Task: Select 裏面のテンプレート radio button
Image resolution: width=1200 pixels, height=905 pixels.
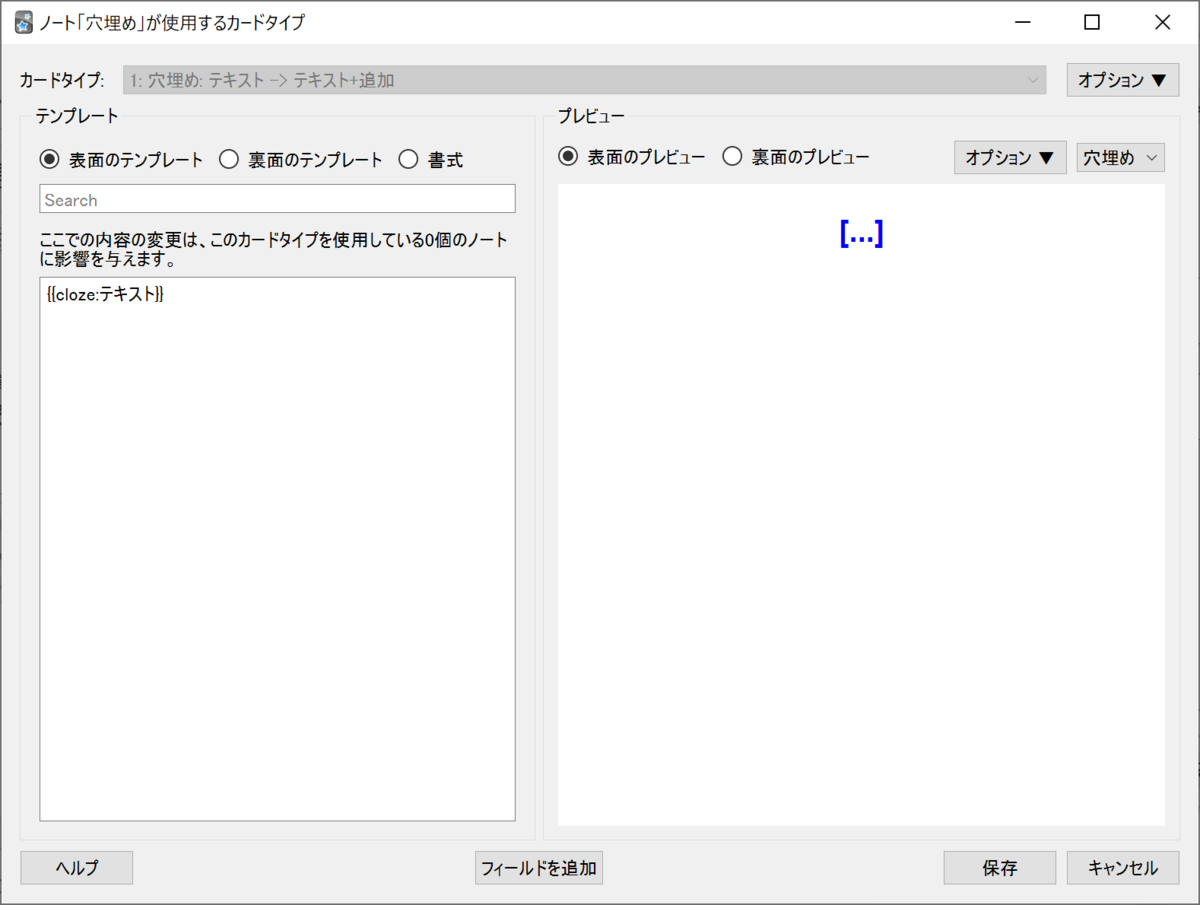Action: click(x=300, y=159)
